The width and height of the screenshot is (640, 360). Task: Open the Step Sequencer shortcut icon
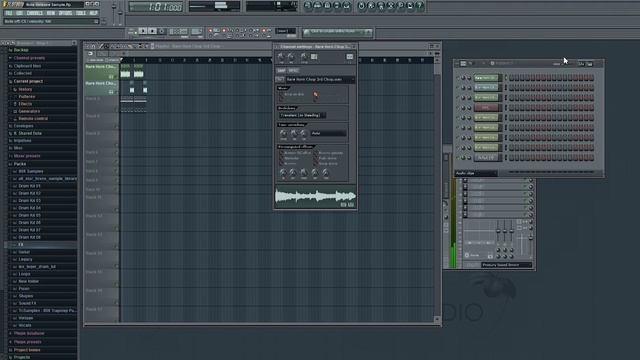318,6
